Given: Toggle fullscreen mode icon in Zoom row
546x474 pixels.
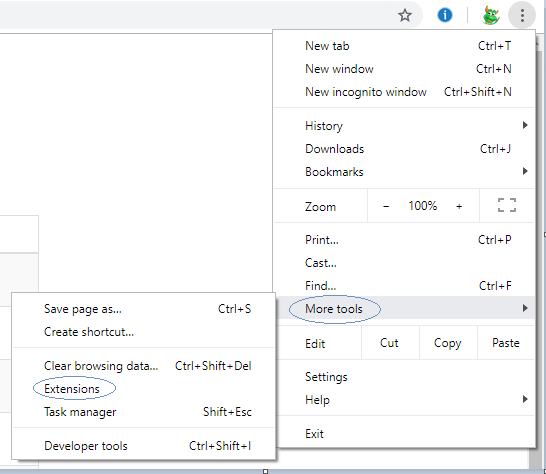Looking at the screenshot, I should [x=507, y=205].
